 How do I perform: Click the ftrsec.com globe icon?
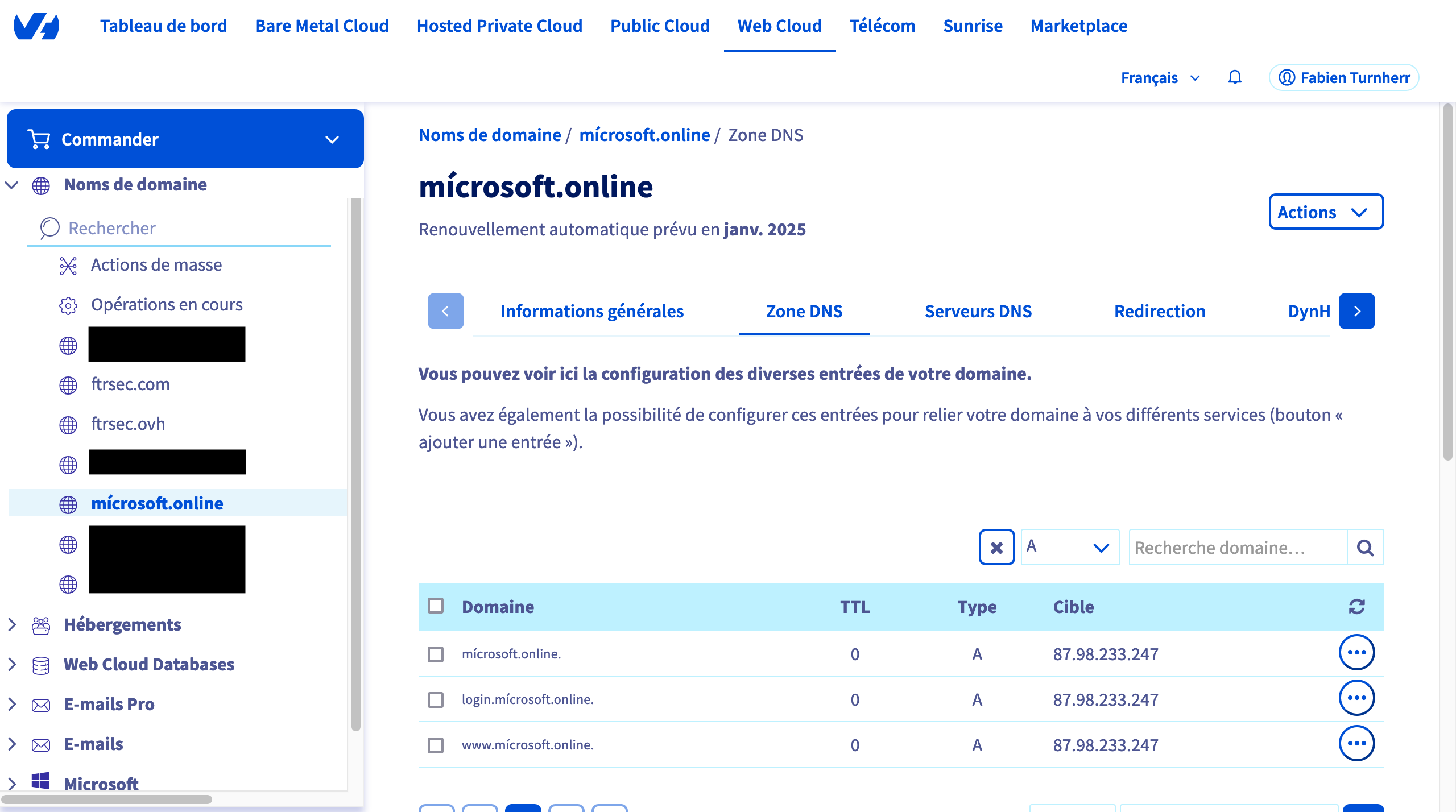pos(68,386)
